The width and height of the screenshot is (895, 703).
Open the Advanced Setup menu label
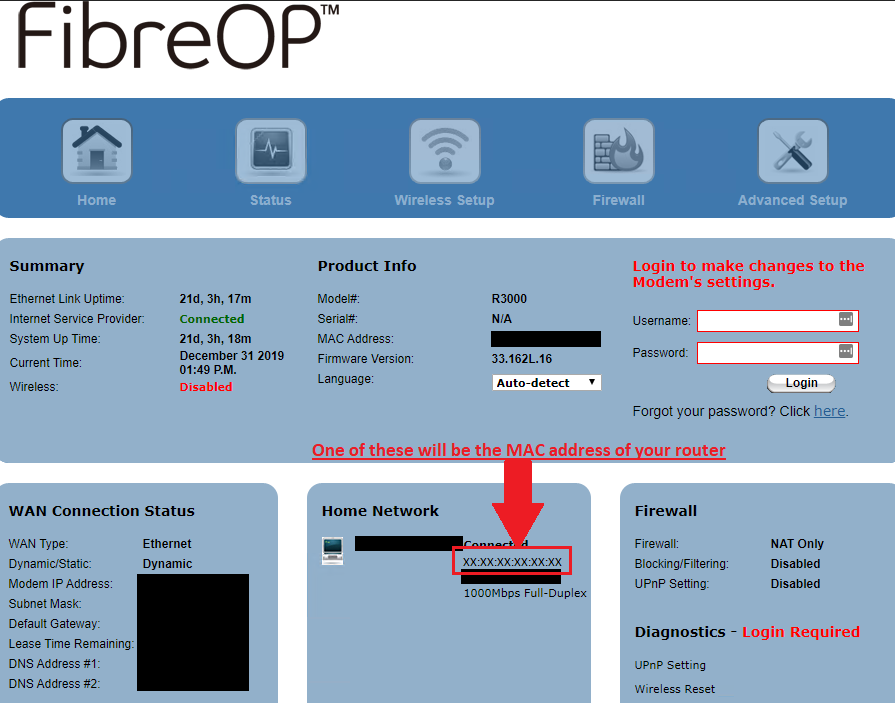[x=793, y=200]
